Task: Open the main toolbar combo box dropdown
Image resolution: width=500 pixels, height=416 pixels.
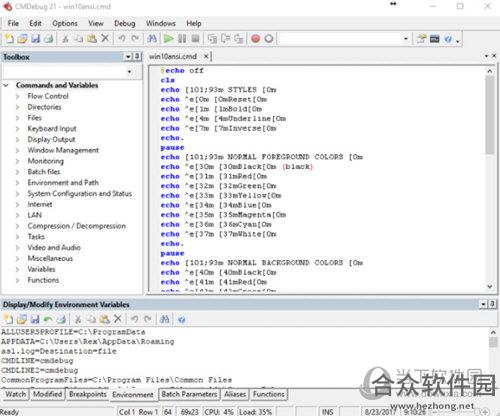Action: 406,39
